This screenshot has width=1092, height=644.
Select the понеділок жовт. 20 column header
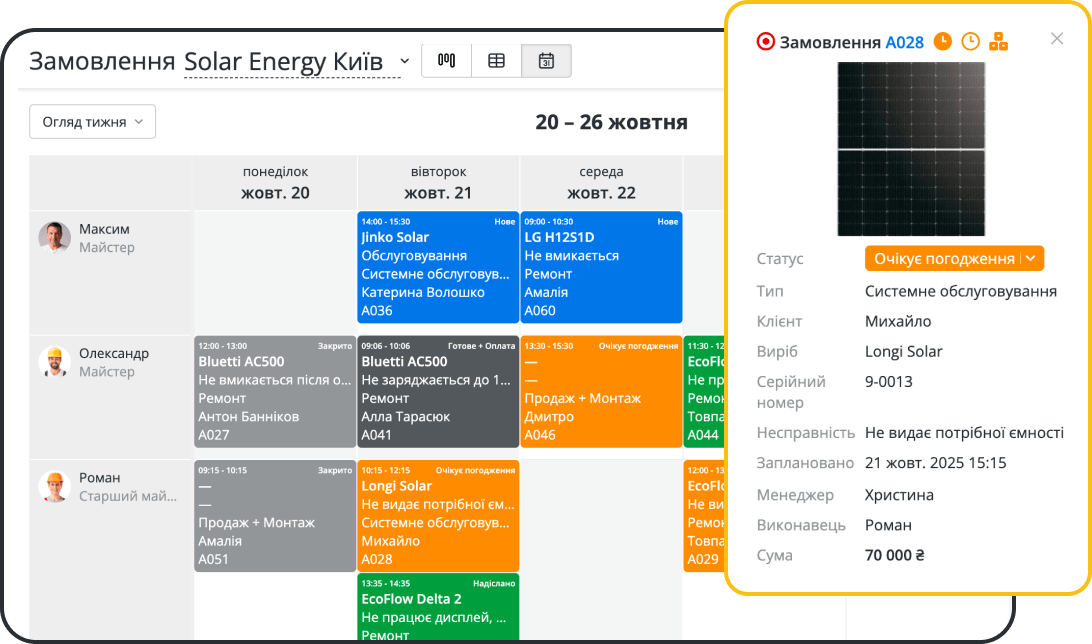275,183
